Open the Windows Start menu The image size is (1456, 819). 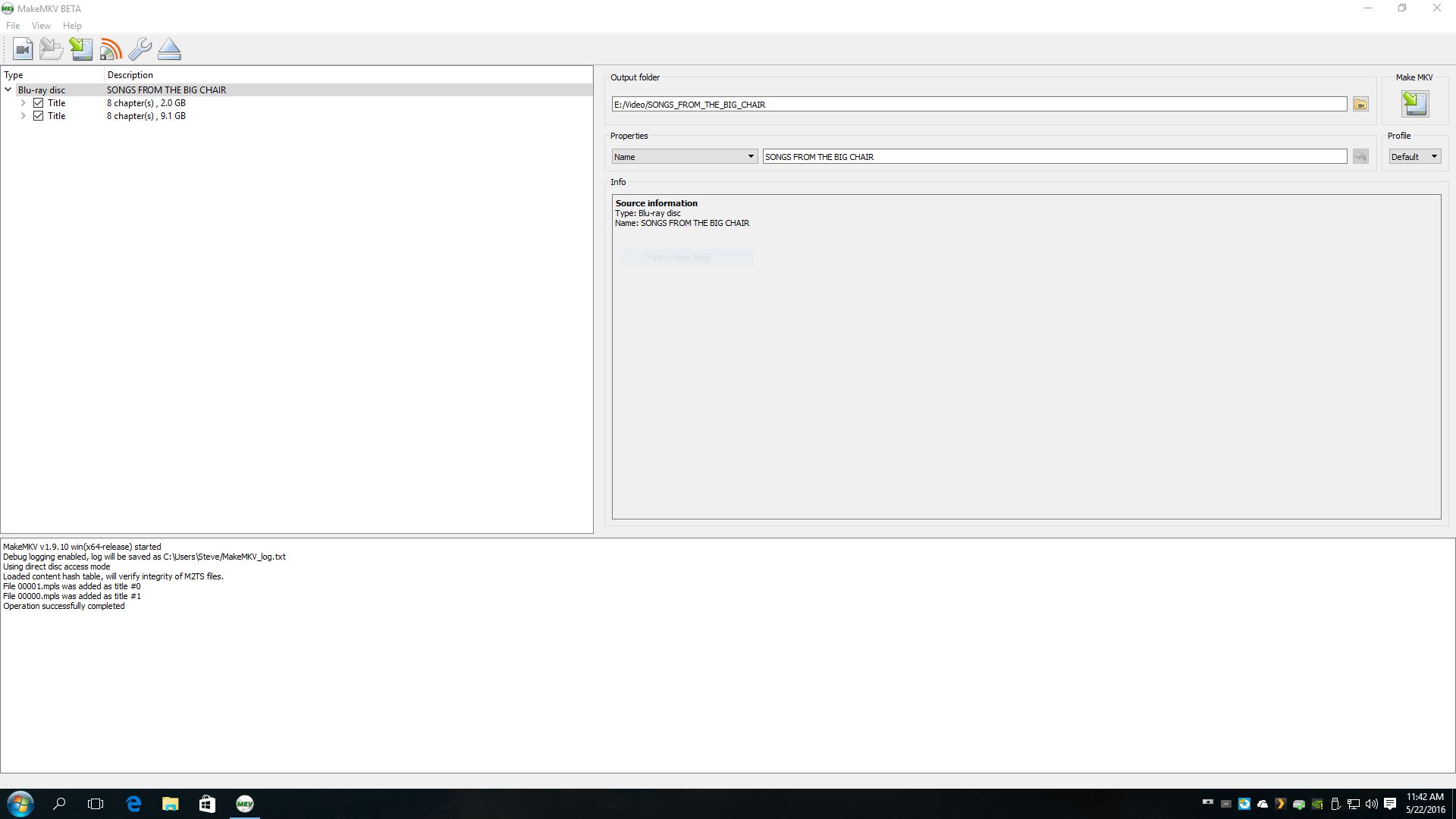pos(20,804)
